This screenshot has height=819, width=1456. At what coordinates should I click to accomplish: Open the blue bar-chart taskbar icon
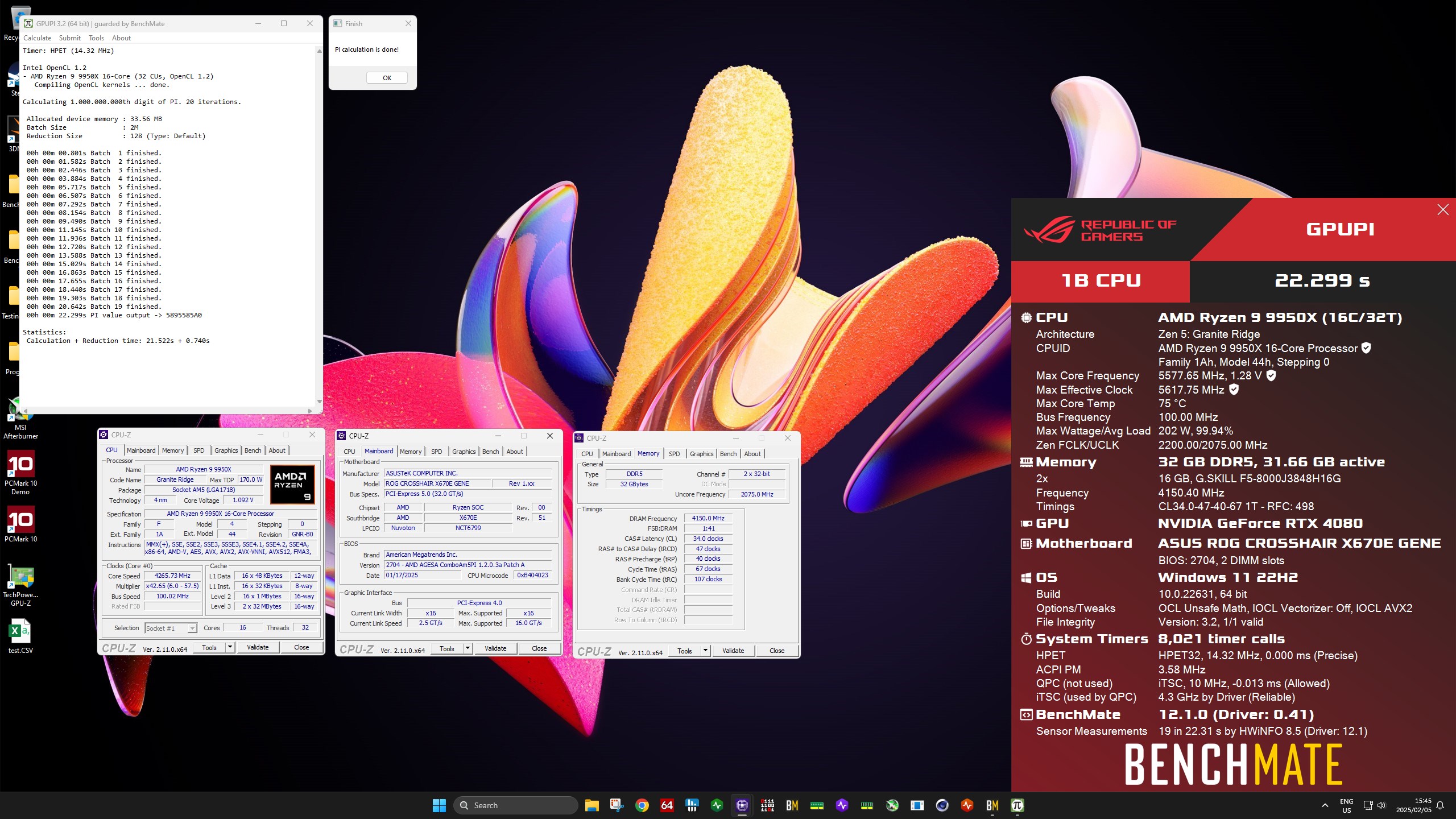point(692,805)
